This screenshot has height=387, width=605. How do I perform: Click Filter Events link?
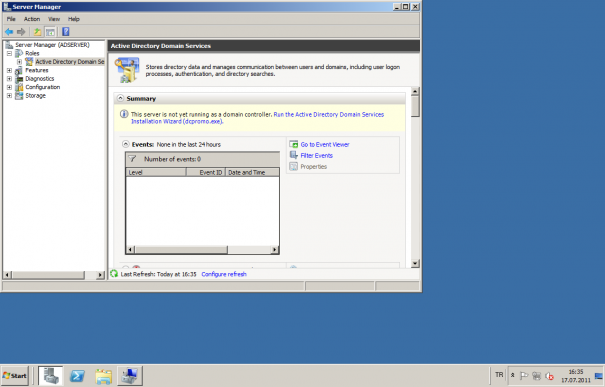tap(316, 155)
